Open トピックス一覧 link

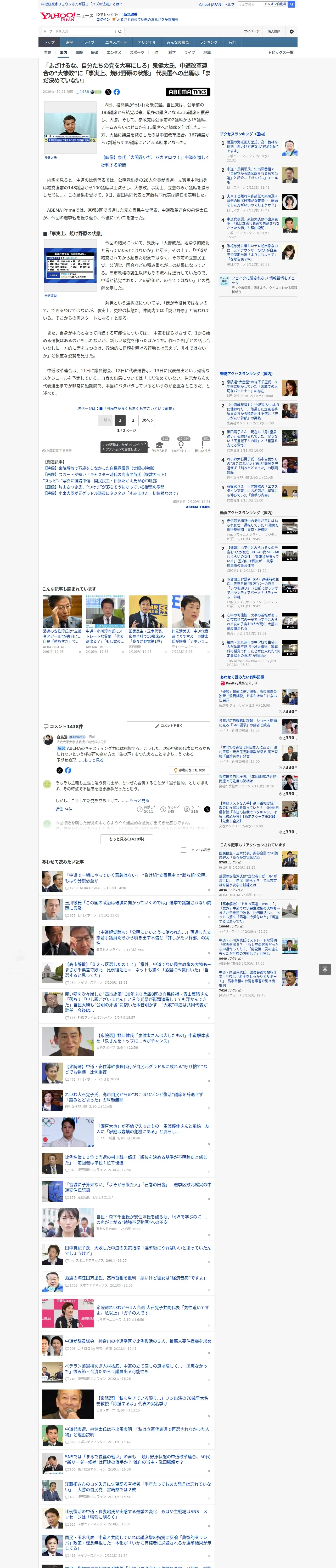point(281,52)
